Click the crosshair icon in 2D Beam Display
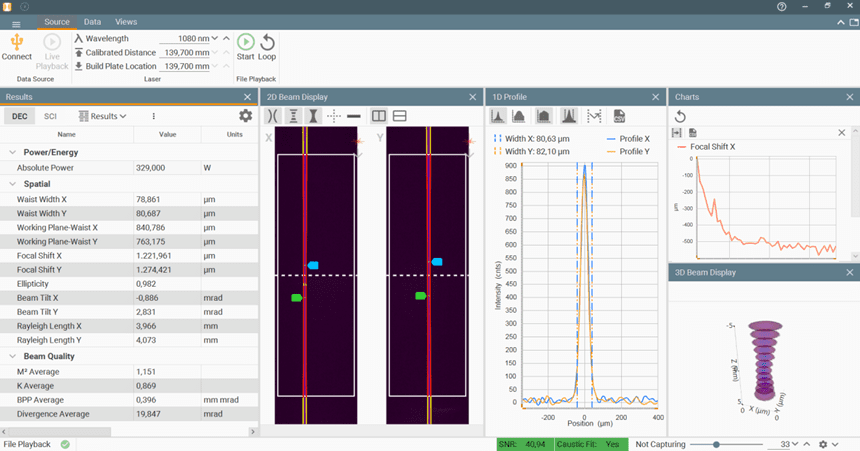This screenshot has width=860, height=451. [333, 116]
